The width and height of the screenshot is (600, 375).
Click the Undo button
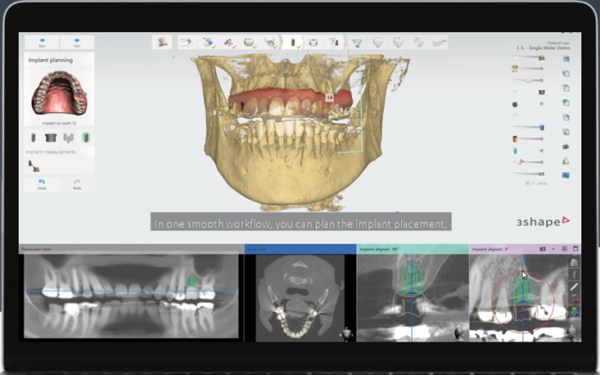click(x=42, y=184)
